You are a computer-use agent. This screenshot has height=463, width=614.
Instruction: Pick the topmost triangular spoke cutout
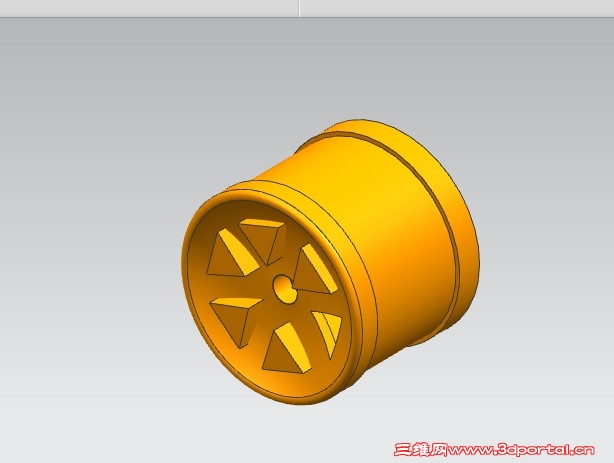click(x=262, y=240)
